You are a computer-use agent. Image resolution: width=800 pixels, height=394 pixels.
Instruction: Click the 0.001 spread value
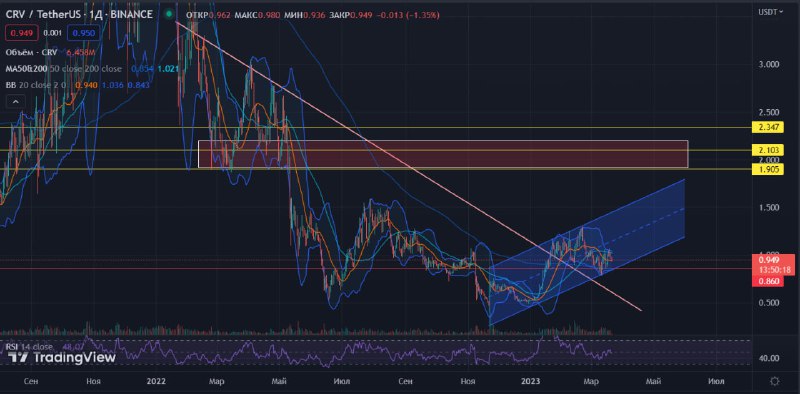pos(52,34)
